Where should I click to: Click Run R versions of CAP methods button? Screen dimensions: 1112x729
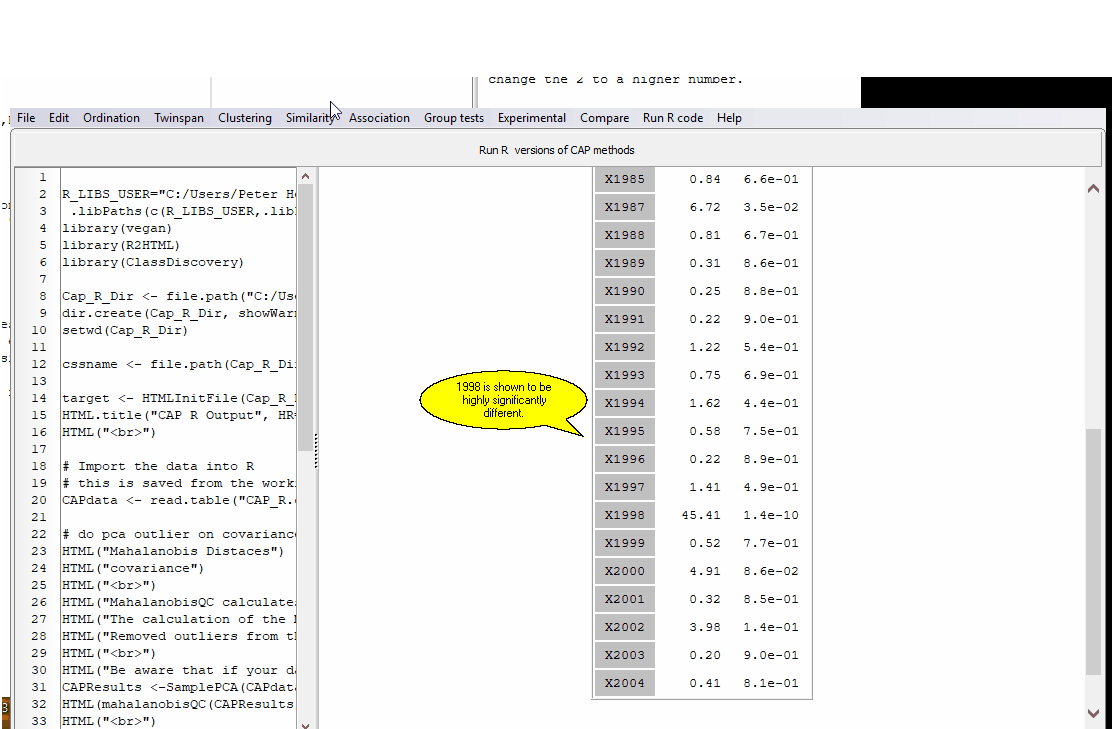click(557, 150)
